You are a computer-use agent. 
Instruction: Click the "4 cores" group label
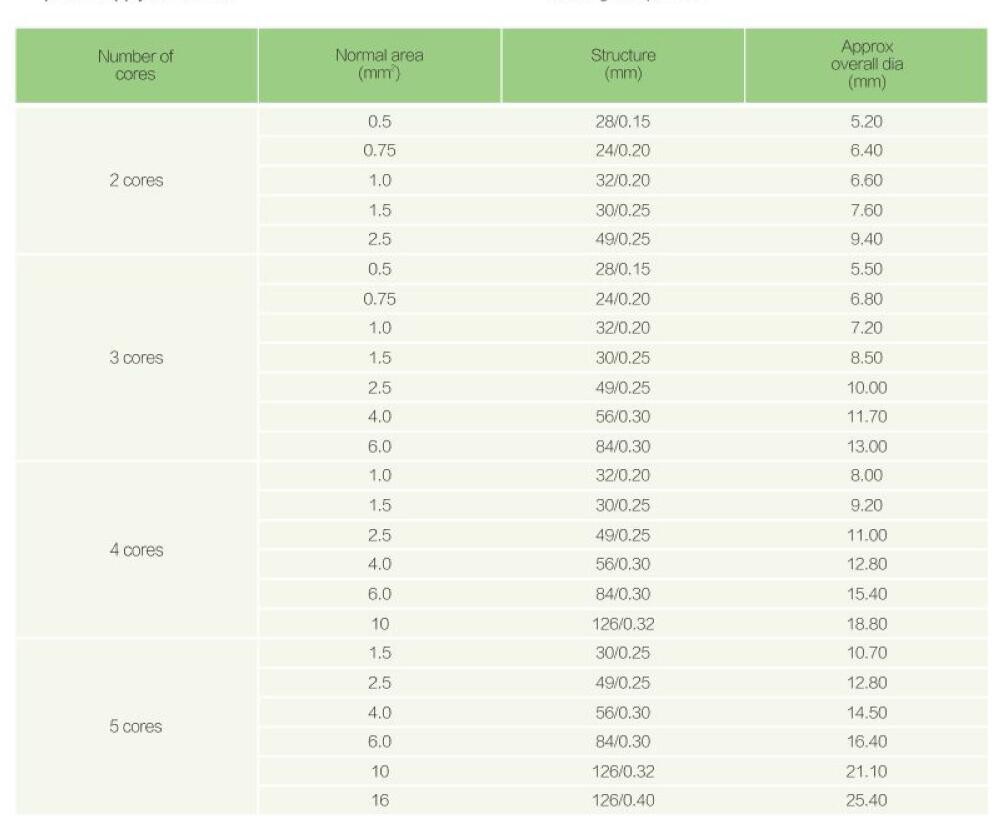point(136,550)
